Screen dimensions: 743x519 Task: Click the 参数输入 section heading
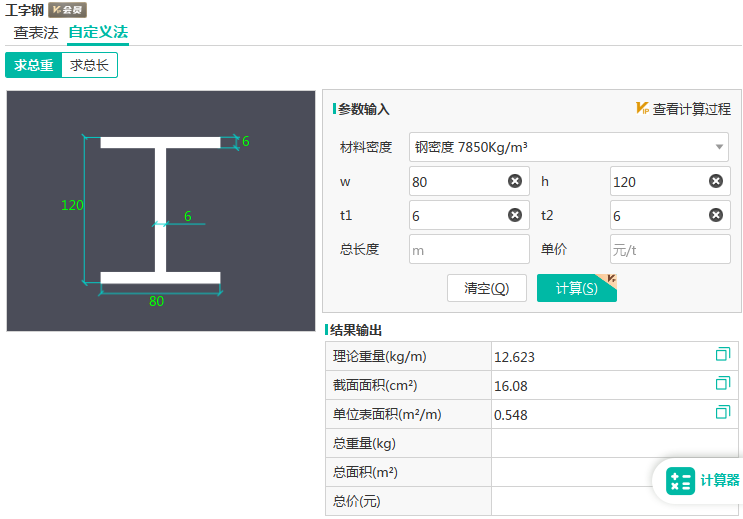tap(363, 109)
